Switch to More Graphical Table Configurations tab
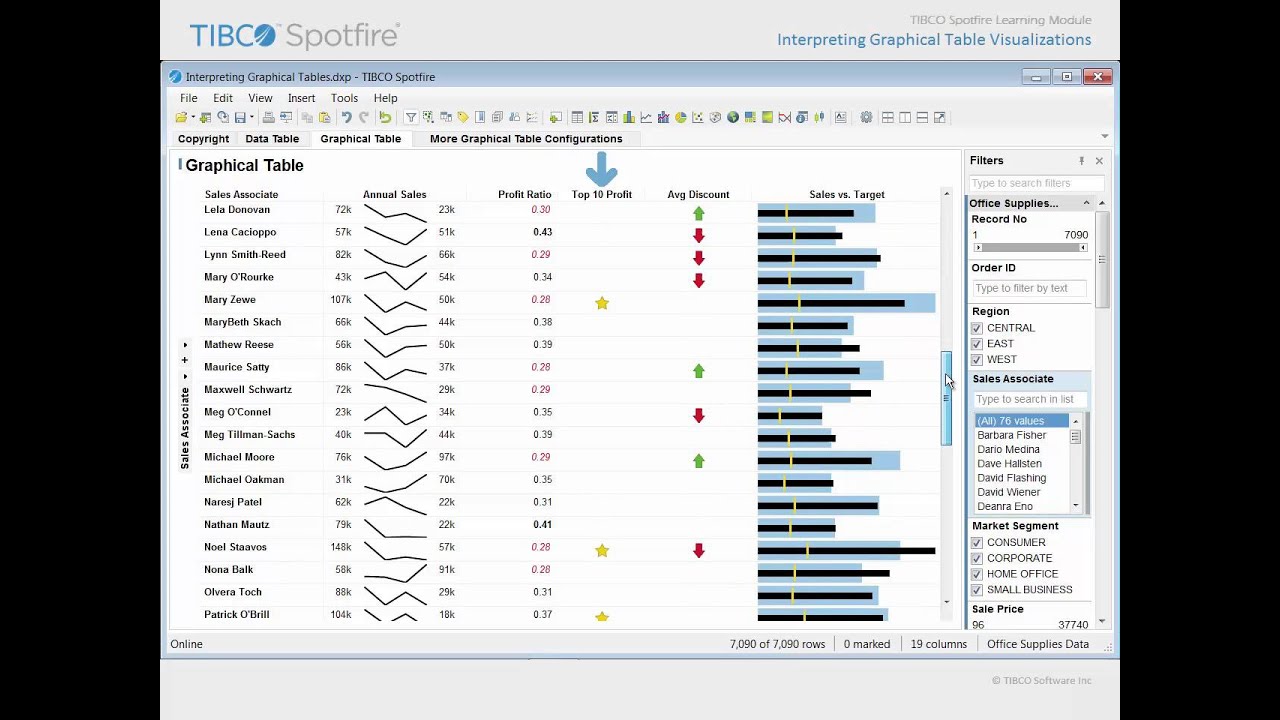The height and width of the screenshot is (720, 1280). (x=526, y=139)
